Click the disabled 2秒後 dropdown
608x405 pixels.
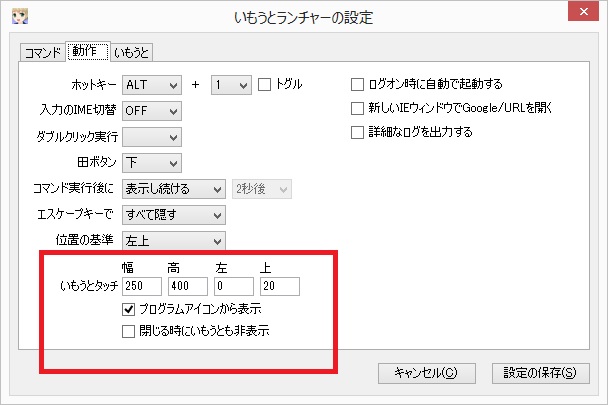(262, 189)
